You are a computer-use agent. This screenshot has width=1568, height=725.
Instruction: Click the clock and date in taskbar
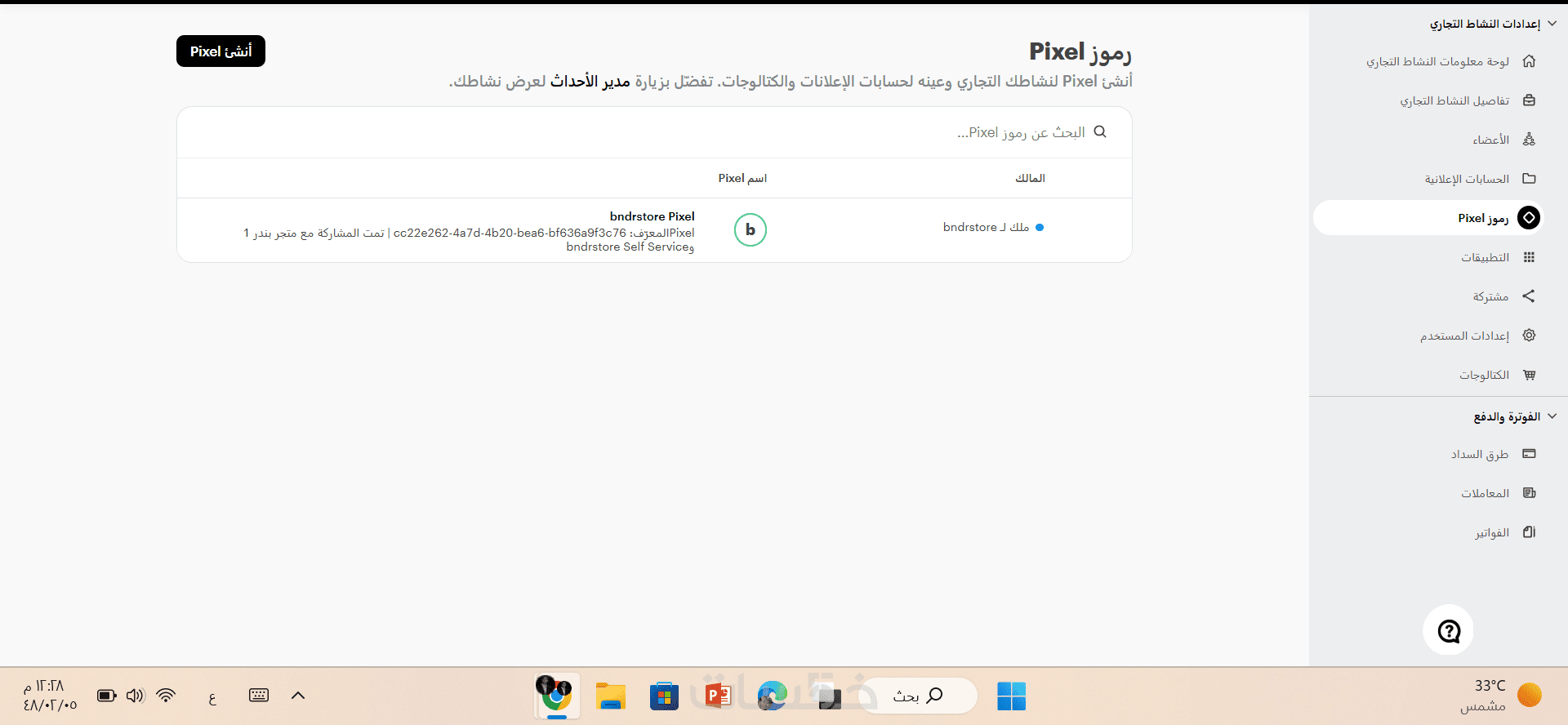tap(50, 696)
